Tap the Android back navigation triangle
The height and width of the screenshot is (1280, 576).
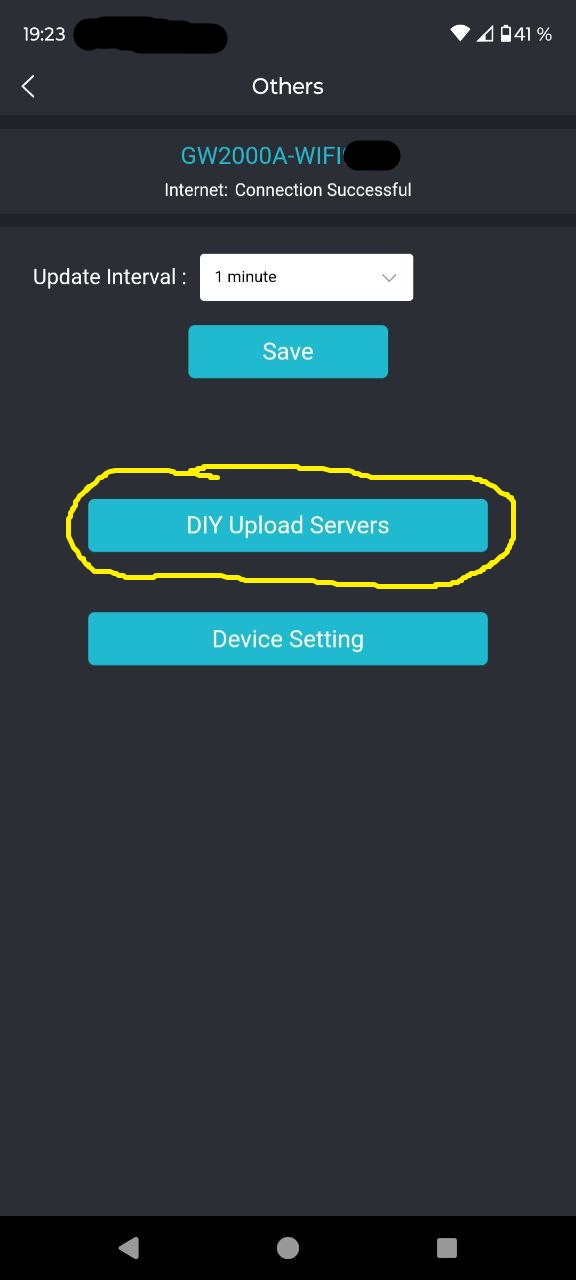[128, 1247]
